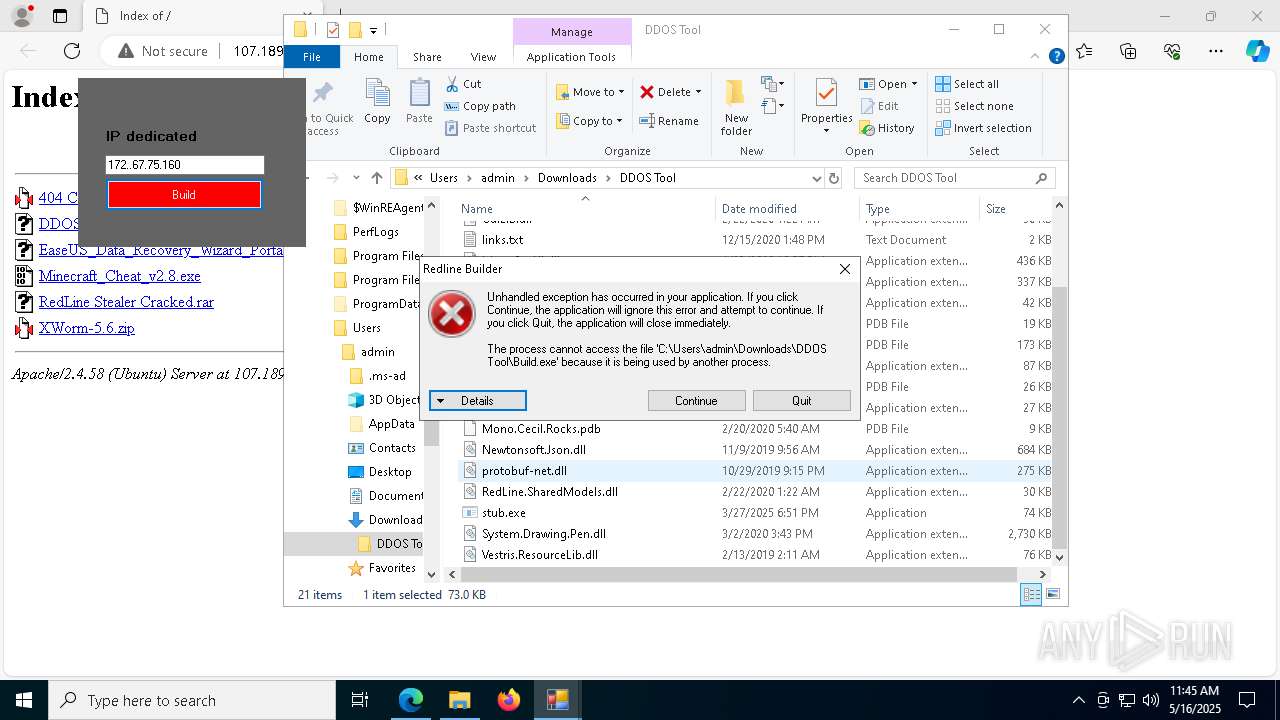The height and width of the screenshot is (720, 1280).
Task: Click the admin breadcrumb in address bar
Action: point(497,178)
